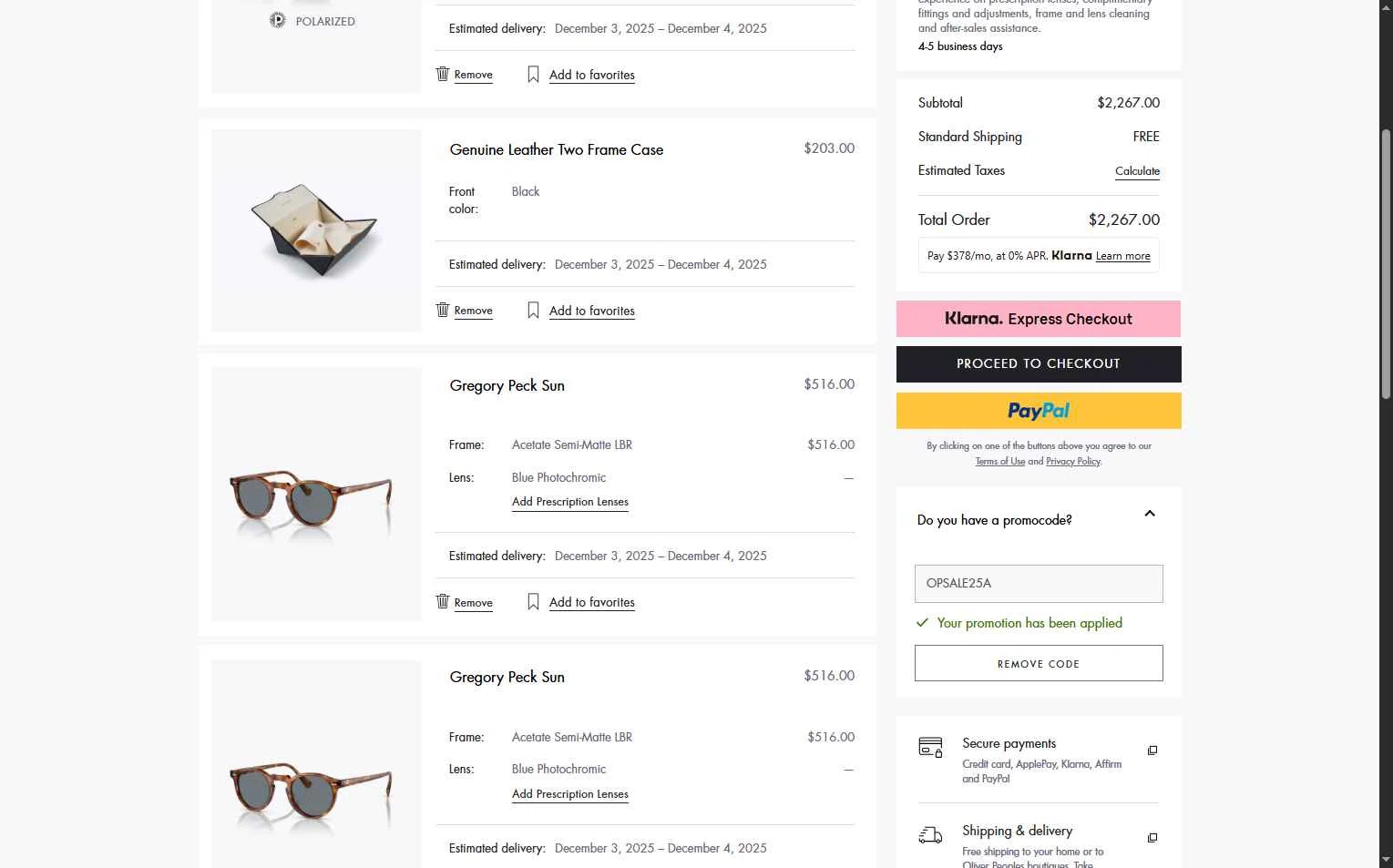Image resolution: width=1393 pixels, height=868 pixels.
Task: Pay with the PayPal button
Action: tap(1039, 411)
